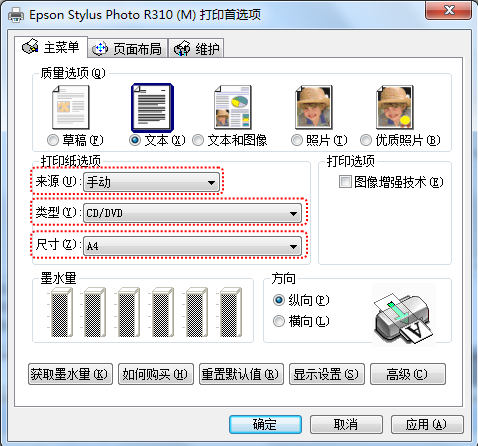Expand the 类型 CD/DVD dropdown

192,213
